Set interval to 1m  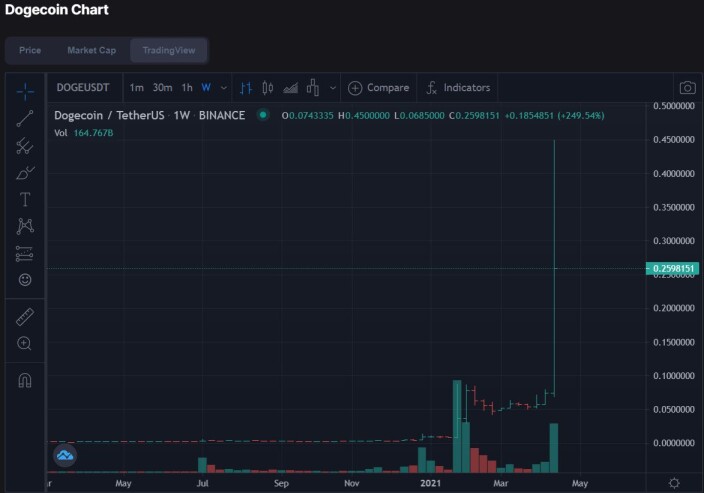136,88
